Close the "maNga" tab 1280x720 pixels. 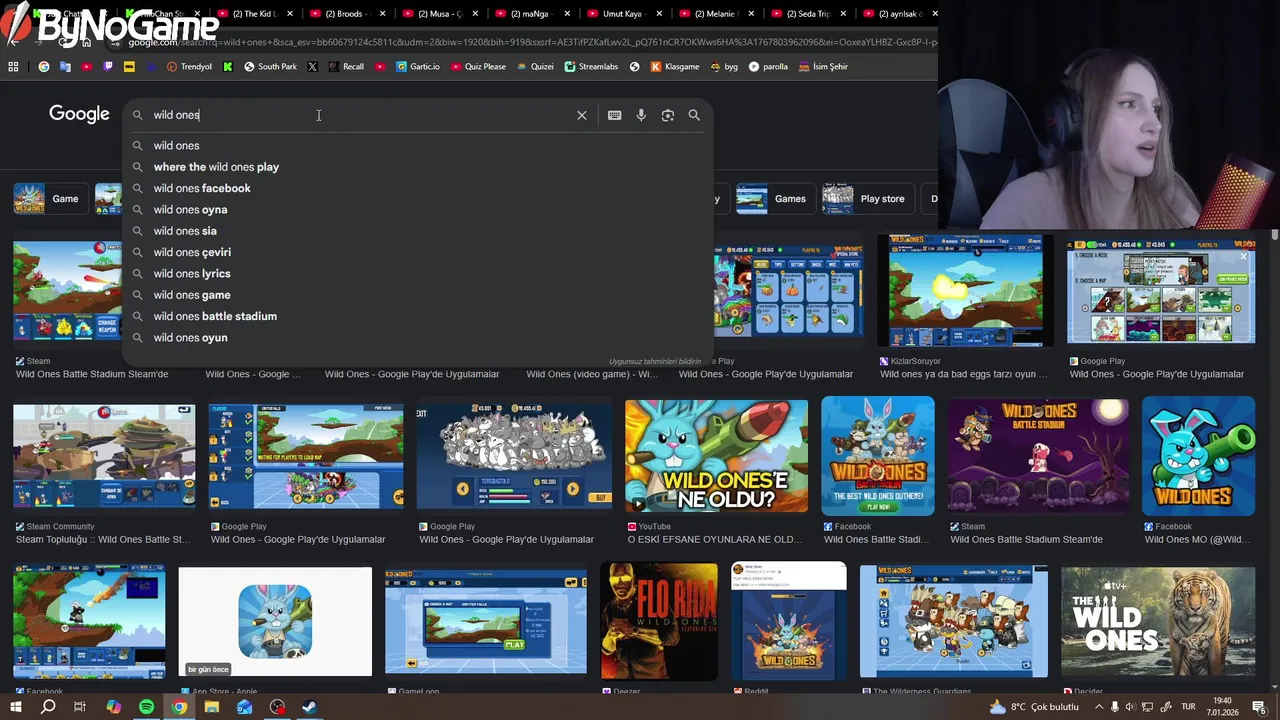(568, 14)
